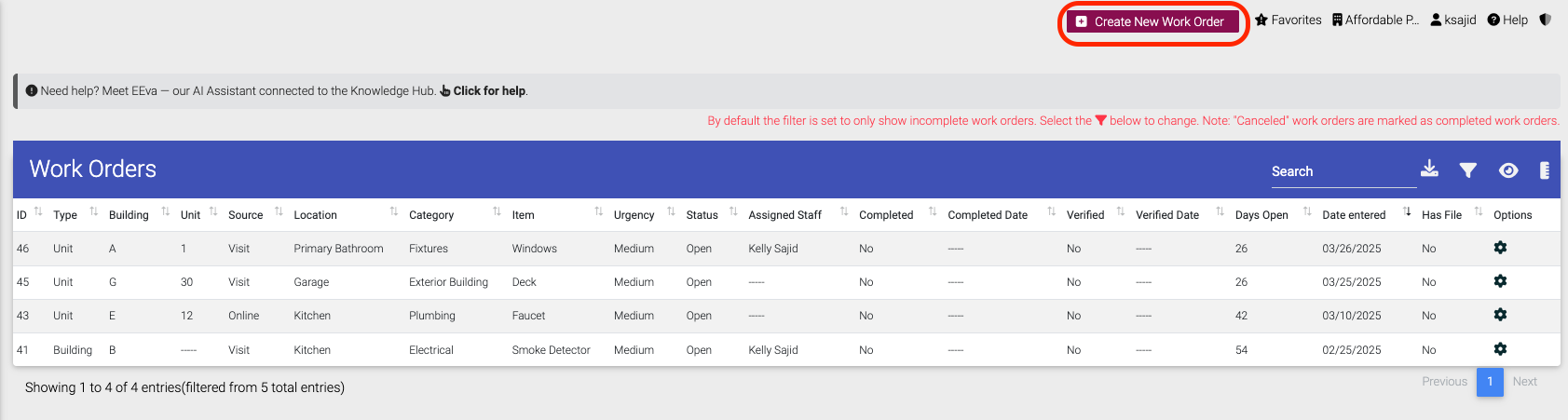Click the shield icon in top bar
This screenshot has height=420, width=1568.
point(1545,20)
